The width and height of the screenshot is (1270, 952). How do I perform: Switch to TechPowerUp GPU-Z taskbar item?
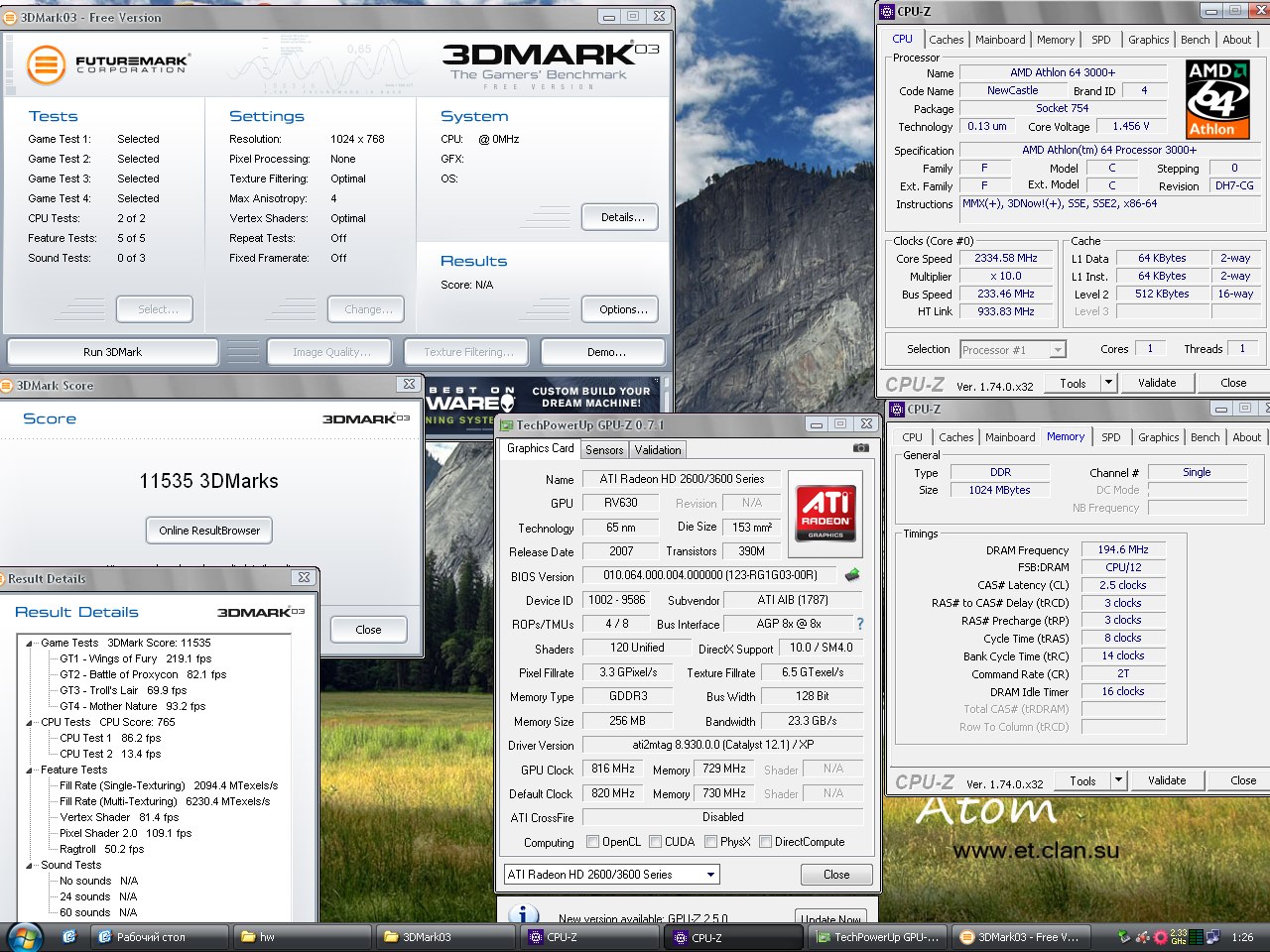click(x=878, y=937)
